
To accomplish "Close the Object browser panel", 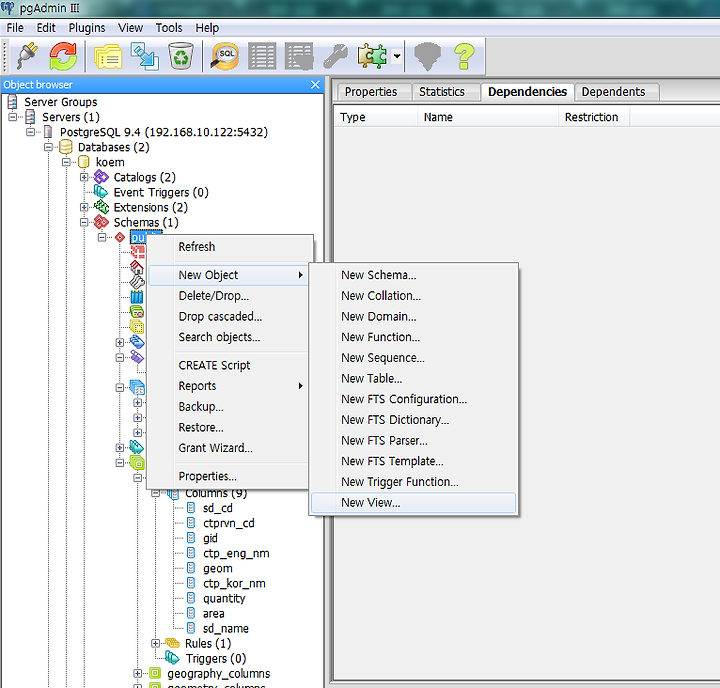I will pyautogui.click(x=315, y=85).
